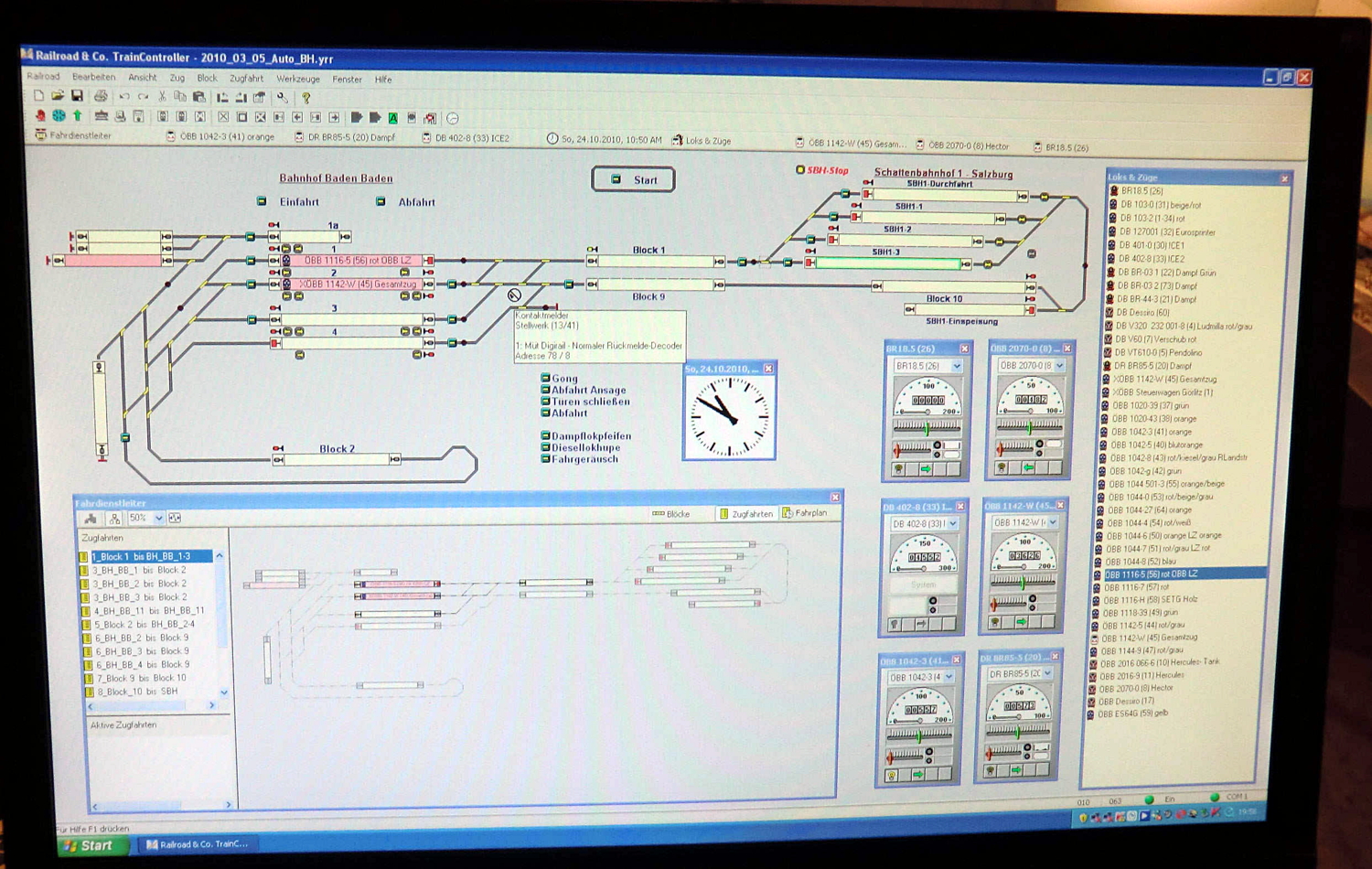Screen dimensions: 1372x869
Task: Click the New file toolbar icon
Action: pos(38,95)
